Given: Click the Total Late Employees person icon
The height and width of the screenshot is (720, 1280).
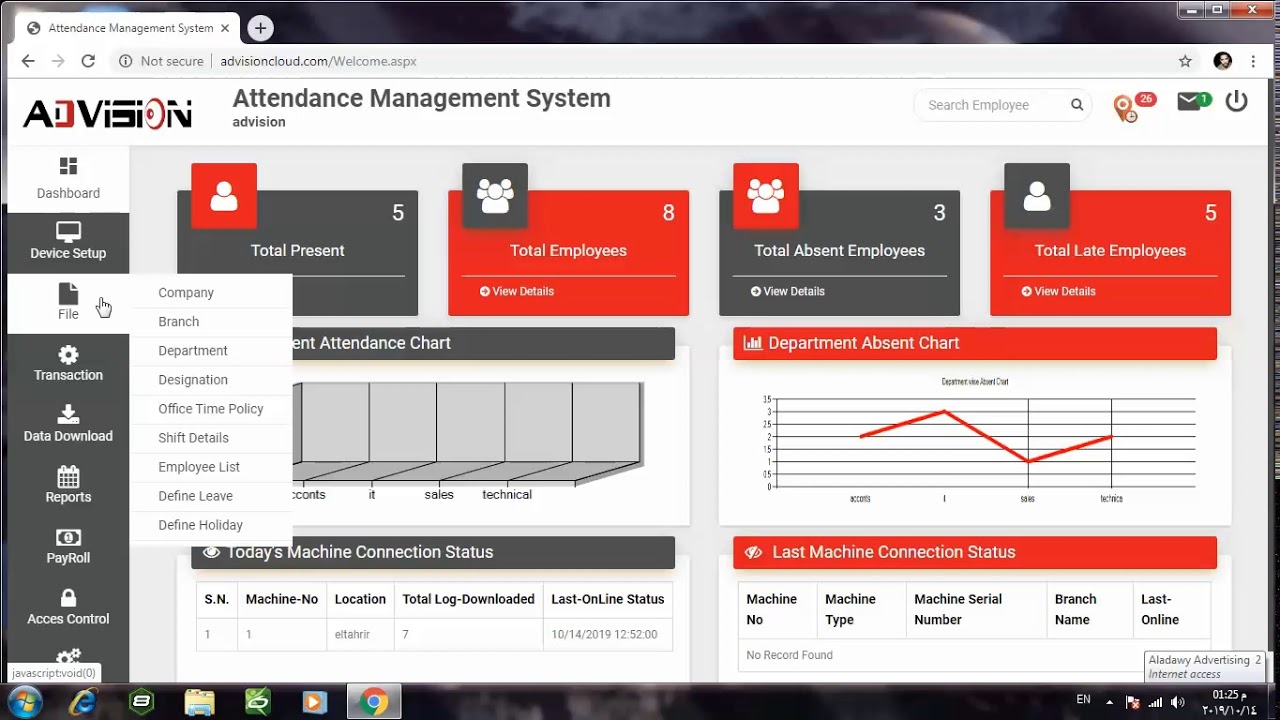Looking at the screenshot, I should point(1037,196).
